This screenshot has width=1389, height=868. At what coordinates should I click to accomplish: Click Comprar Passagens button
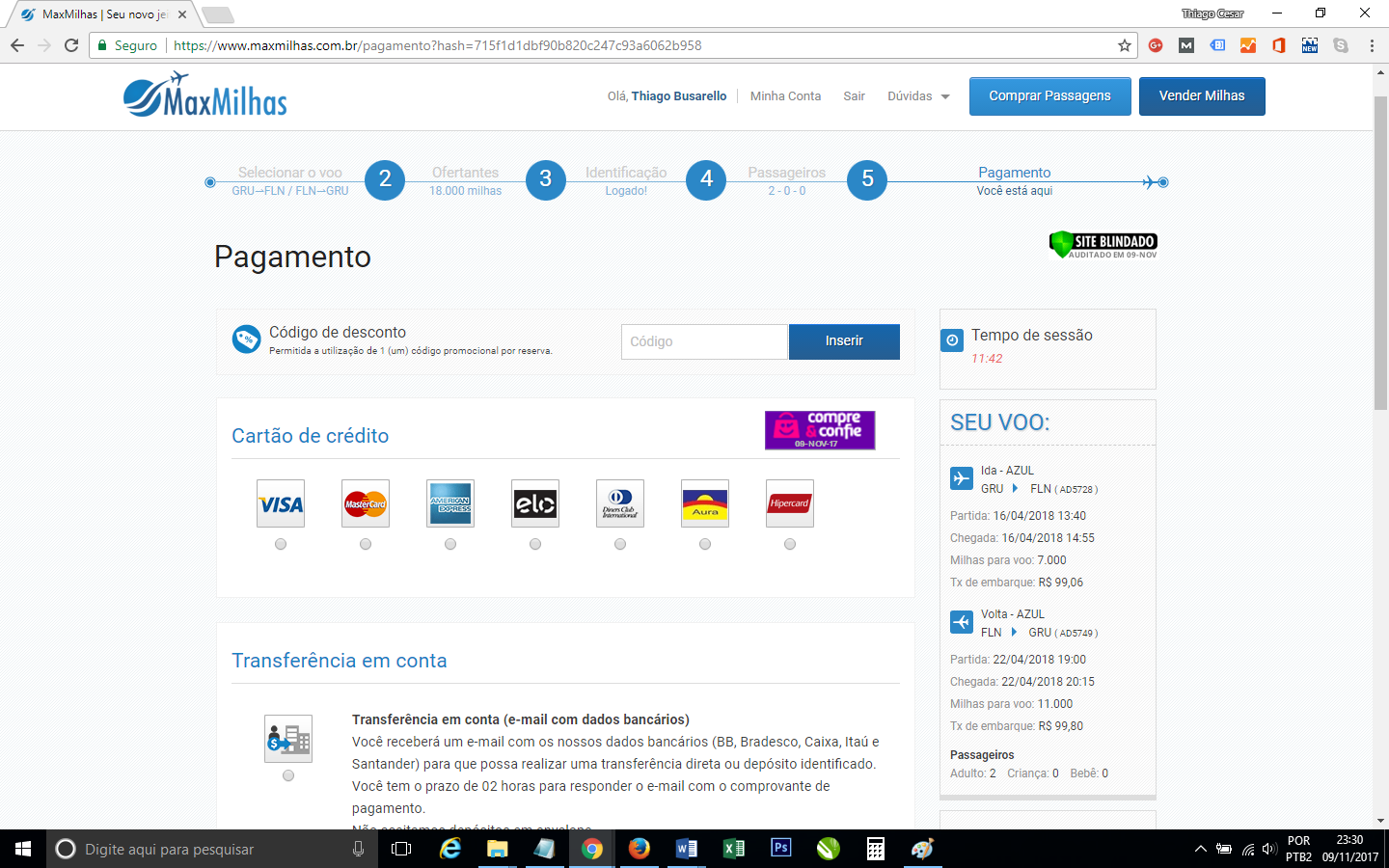pyautogui.click(x=1049, y=96)
